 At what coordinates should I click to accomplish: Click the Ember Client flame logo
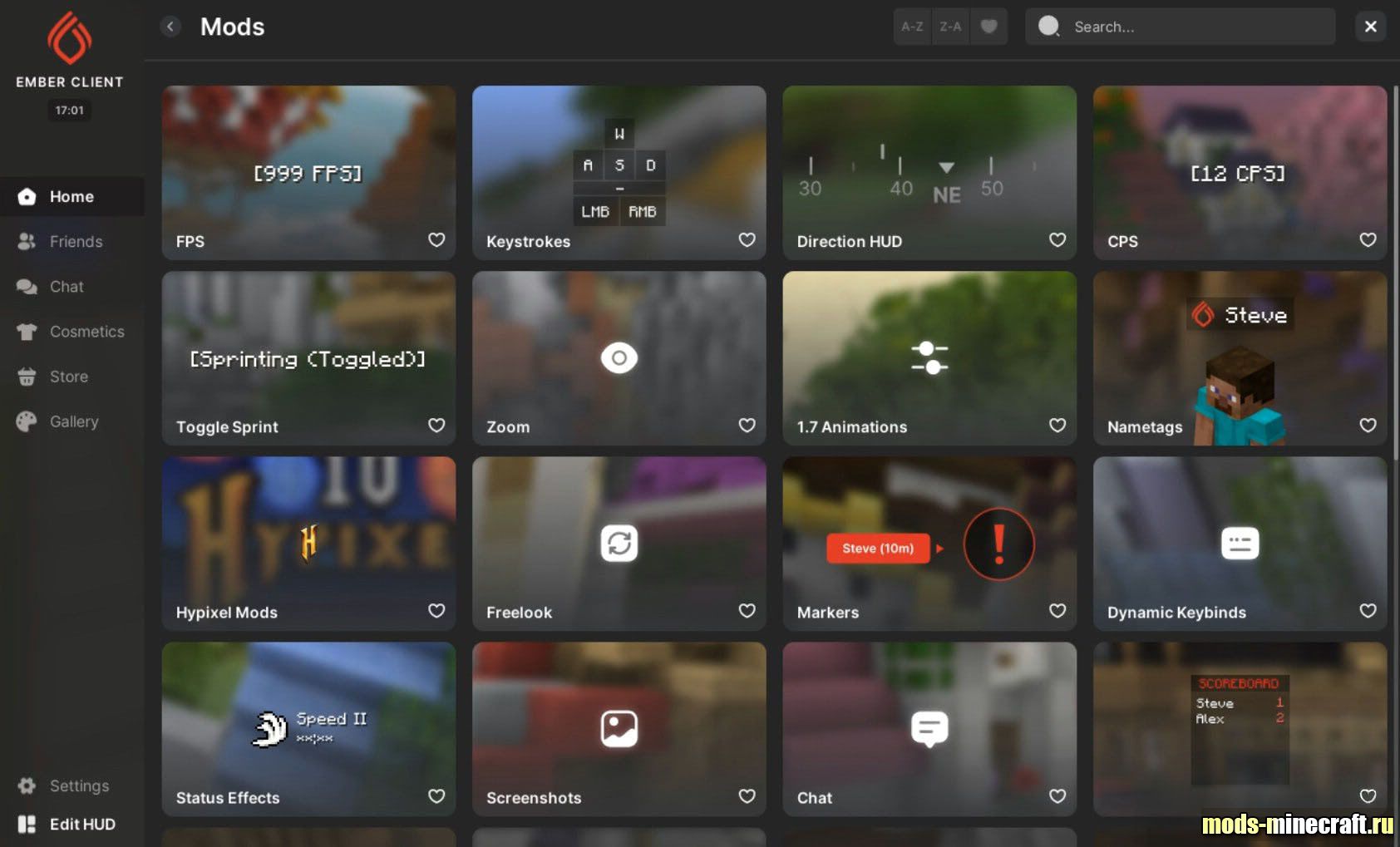click(70, 38)
